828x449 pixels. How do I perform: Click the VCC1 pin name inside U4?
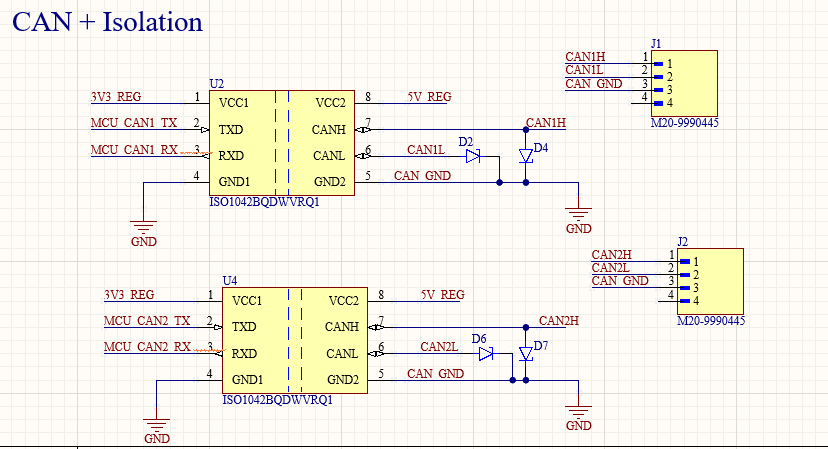(247, 301)
